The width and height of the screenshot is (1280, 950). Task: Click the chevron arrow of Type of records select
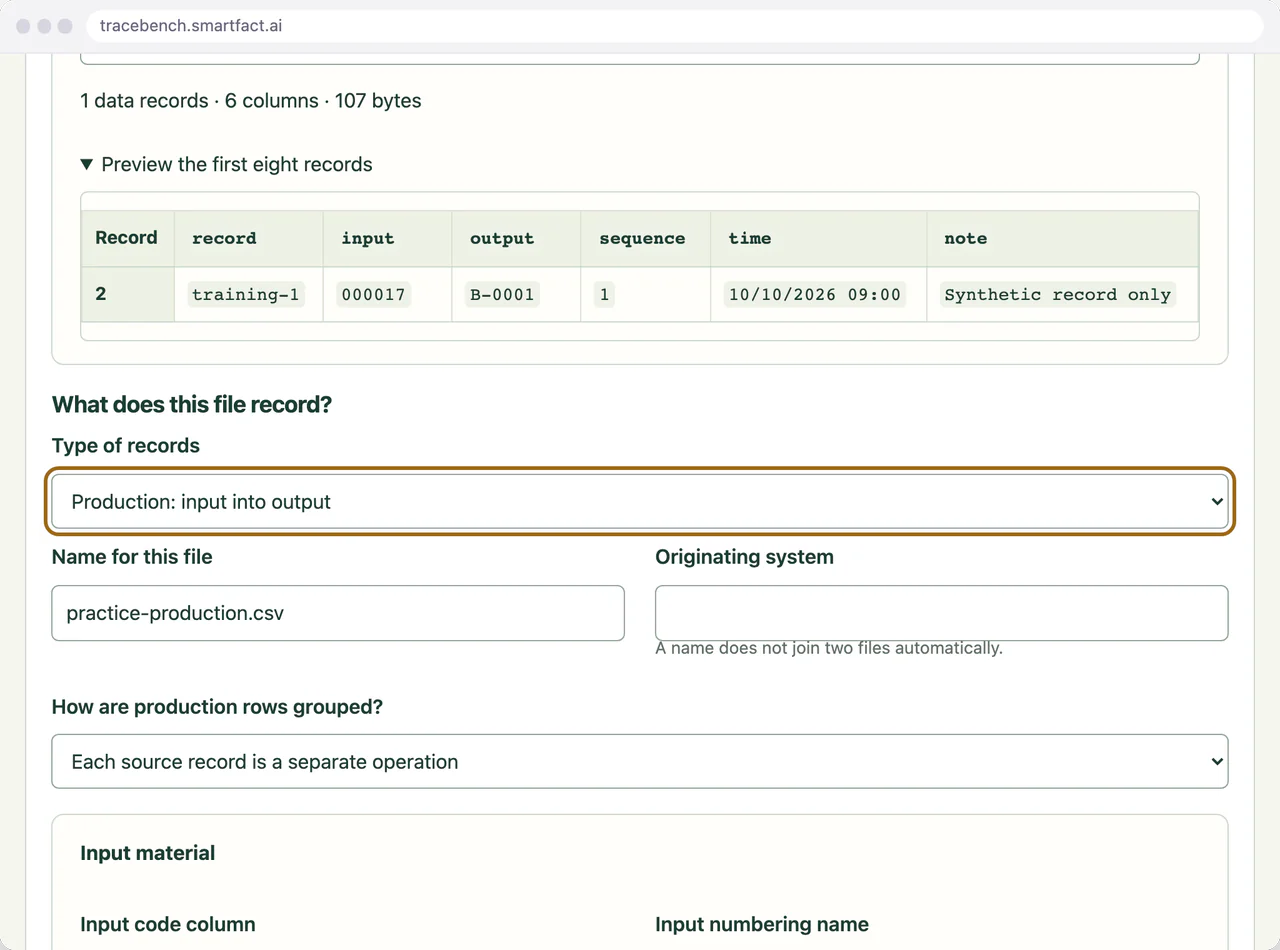1216,501
